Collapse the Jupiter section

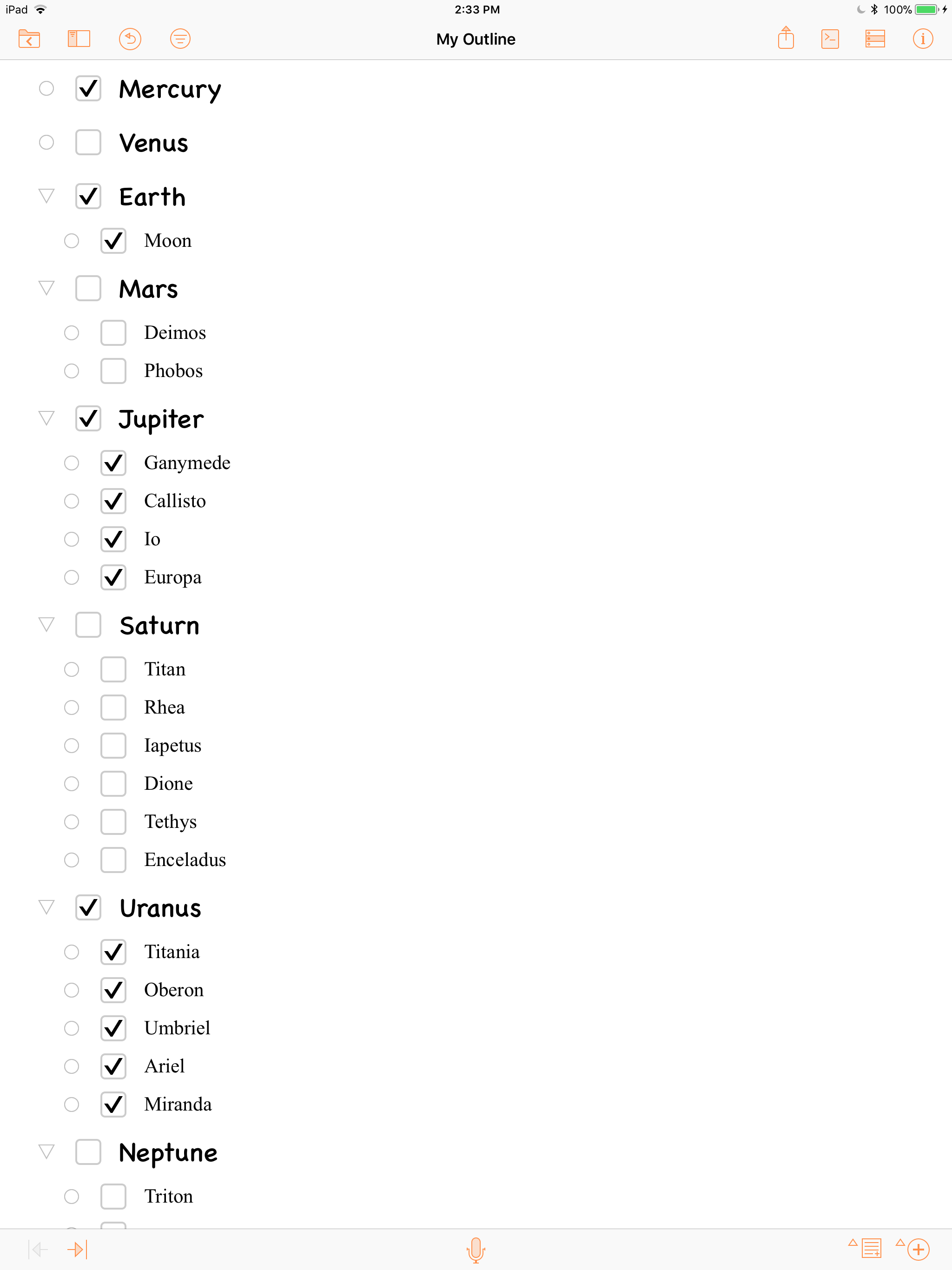point(47,418)
